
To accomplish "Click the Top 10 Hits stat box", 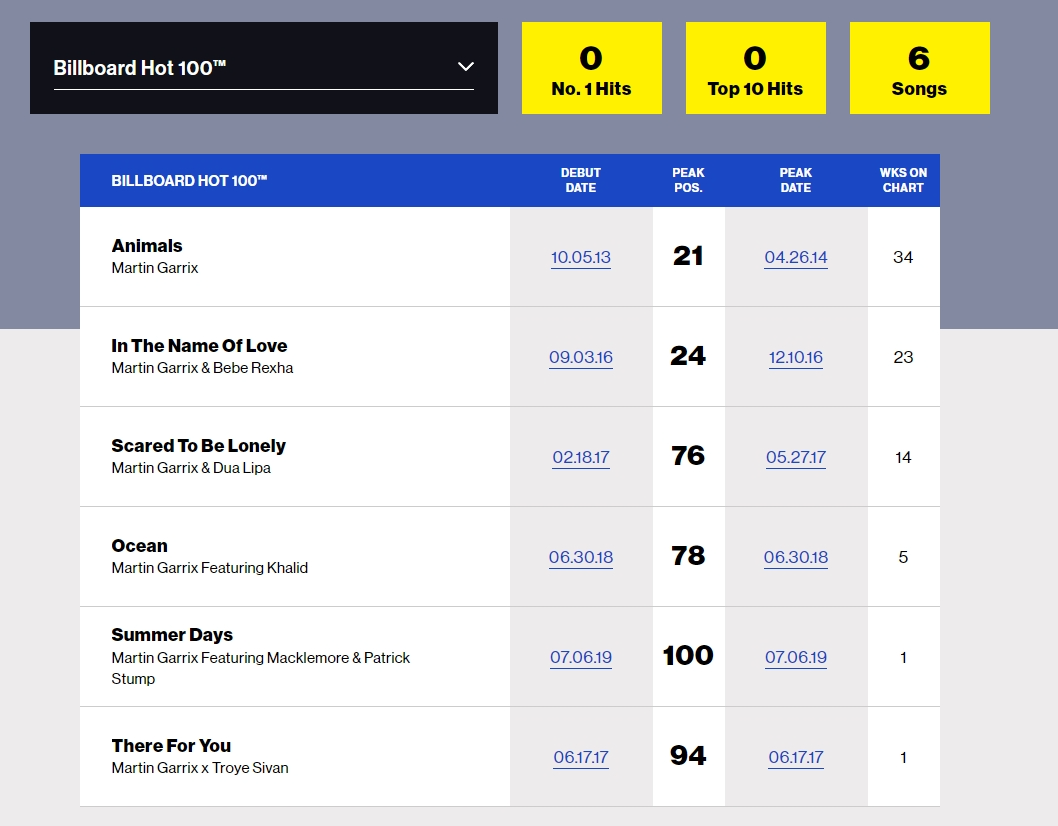I will tap(756, 68).
